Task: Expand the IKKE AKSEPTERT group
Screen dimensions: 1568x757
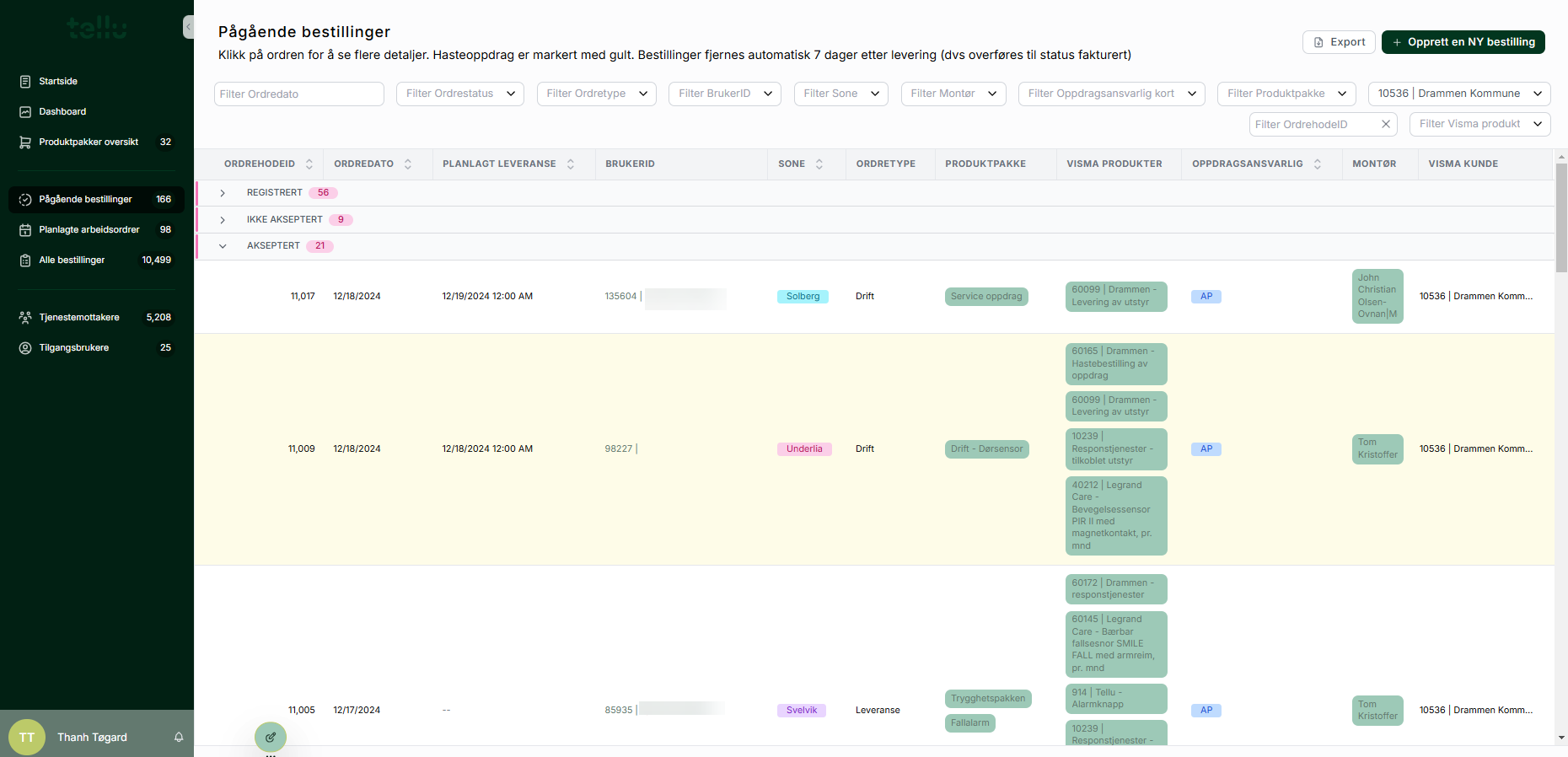Action: (x=223, y=220)
